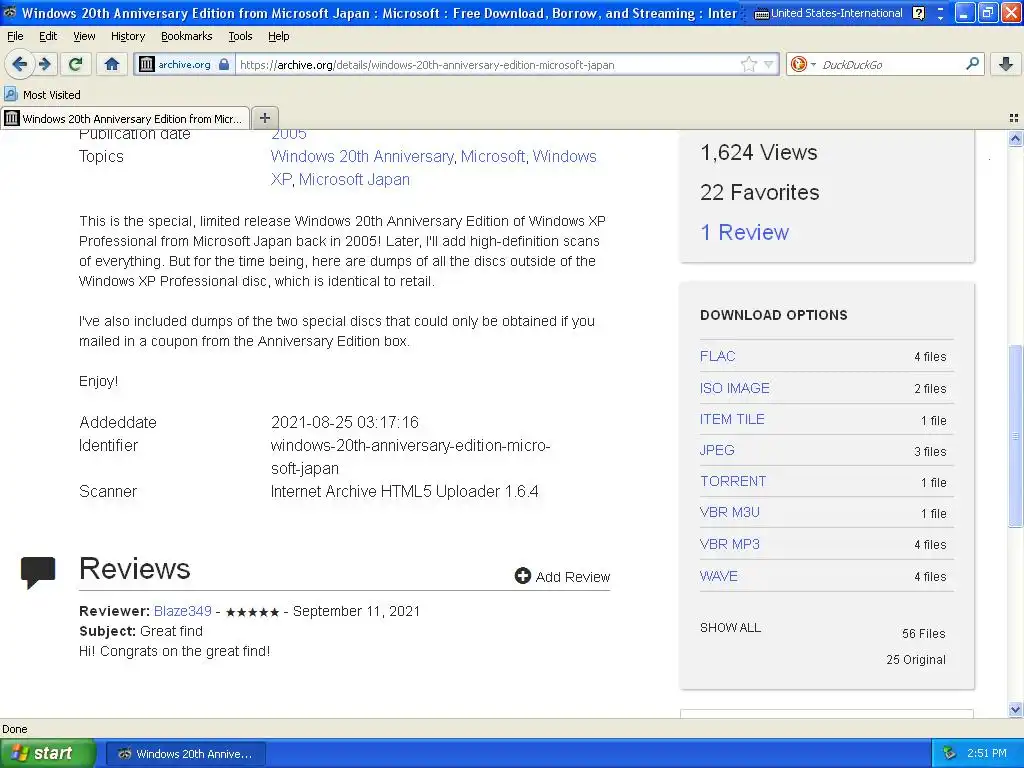Open reviewer Blaze349 profile link
The image size is (1024, 768).
click(x=182, y=611)
